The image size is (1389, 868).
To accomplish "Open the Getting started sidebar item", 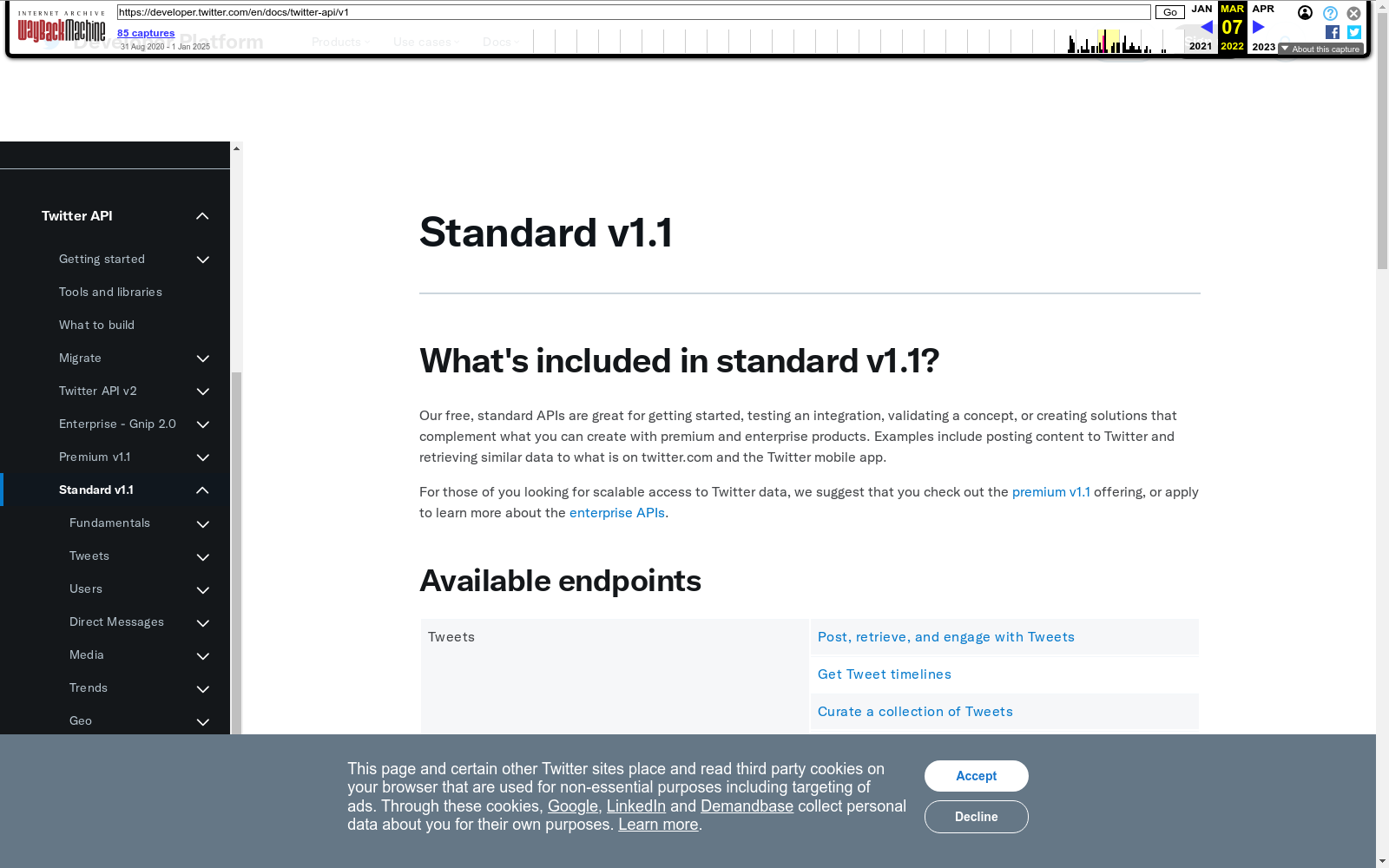I will click(x=102, y=259).
